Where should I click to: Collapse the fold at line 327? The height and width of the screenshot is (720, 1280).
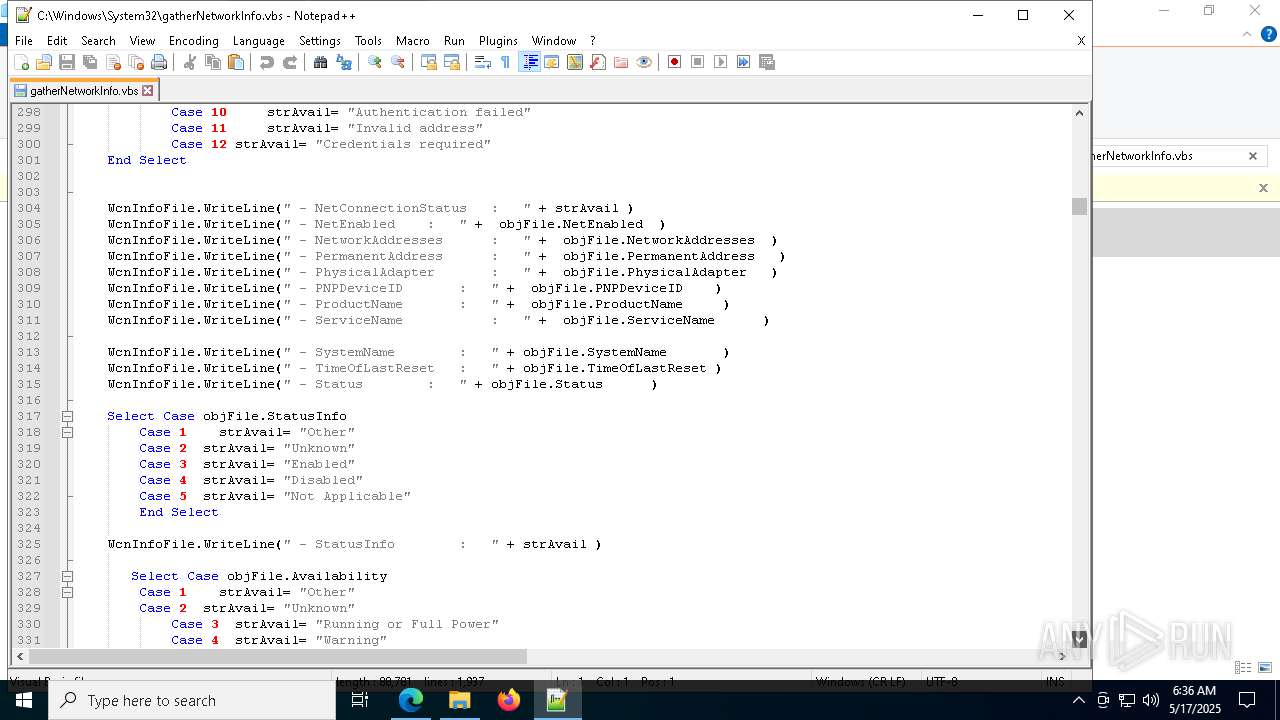point(67,576)
